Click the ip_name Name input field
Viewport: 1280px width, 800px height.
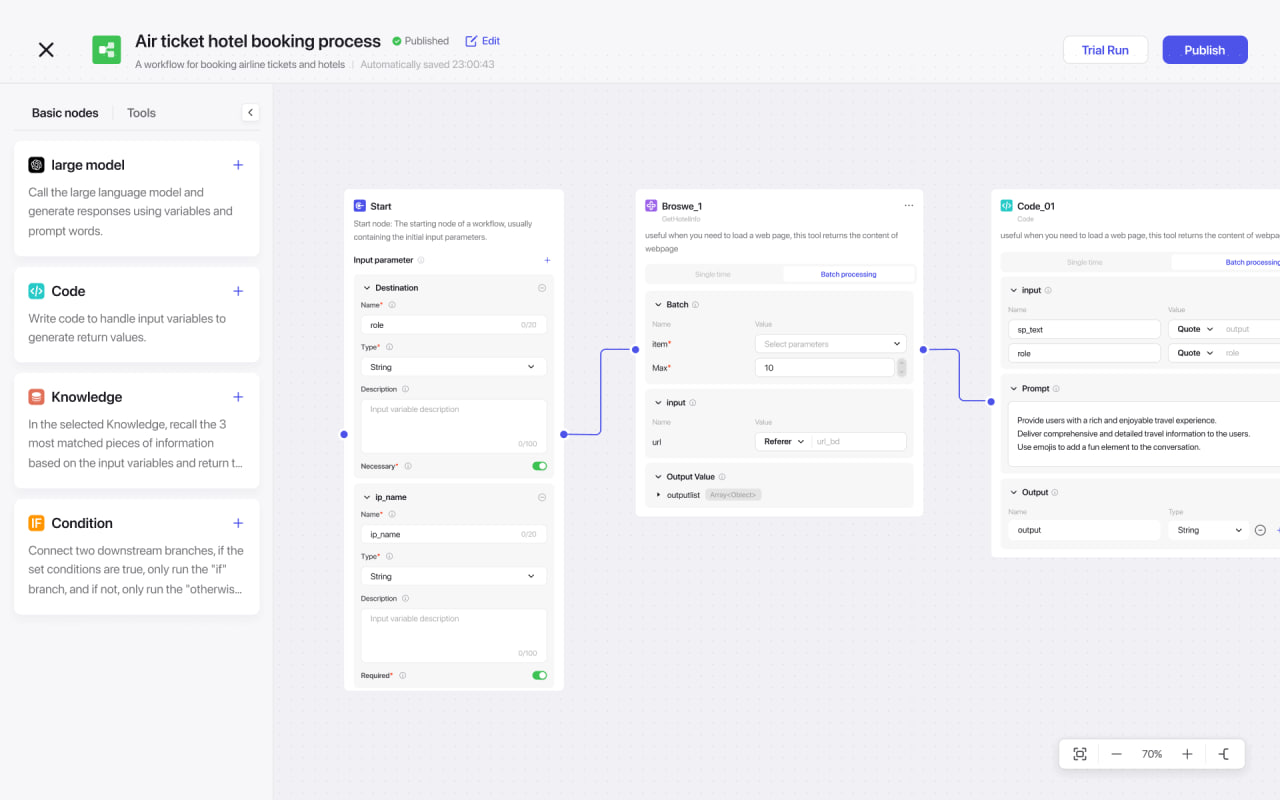click(x=453, y=534)
